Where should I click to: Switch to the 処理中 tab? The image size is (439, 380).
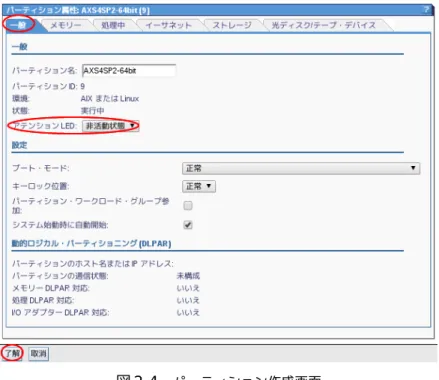[x=113, y=25]
